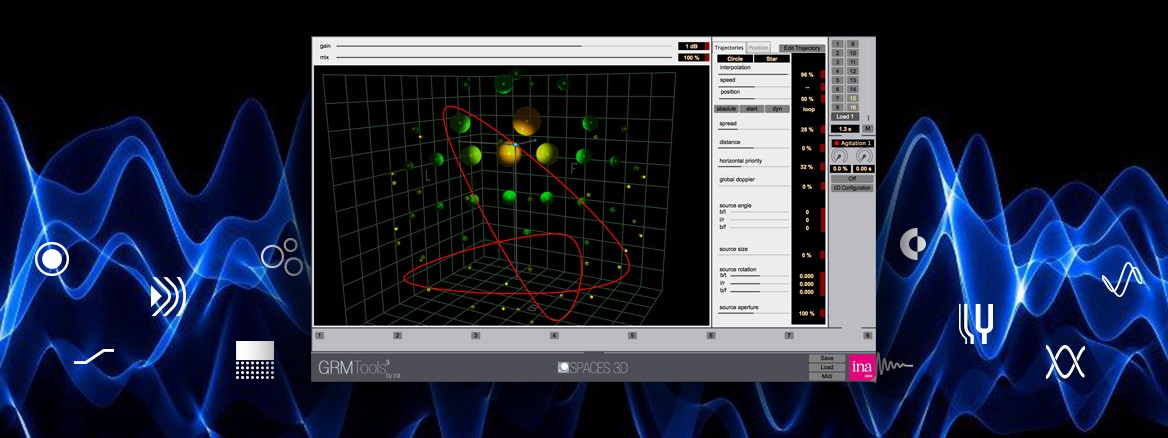Image resolution: width=1168 pixels, height=438 pixels.
Task: Click the gain value field 1 dB
Action: pyautogui.click(x=691, y=46)
